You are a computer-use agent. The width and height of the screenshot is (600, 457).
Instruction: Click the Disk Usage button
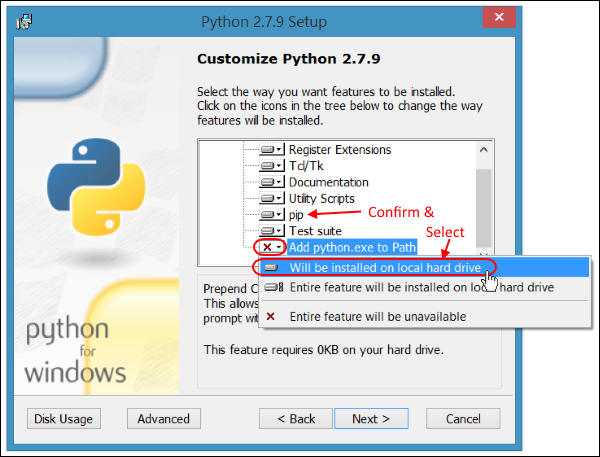[64, 419]
